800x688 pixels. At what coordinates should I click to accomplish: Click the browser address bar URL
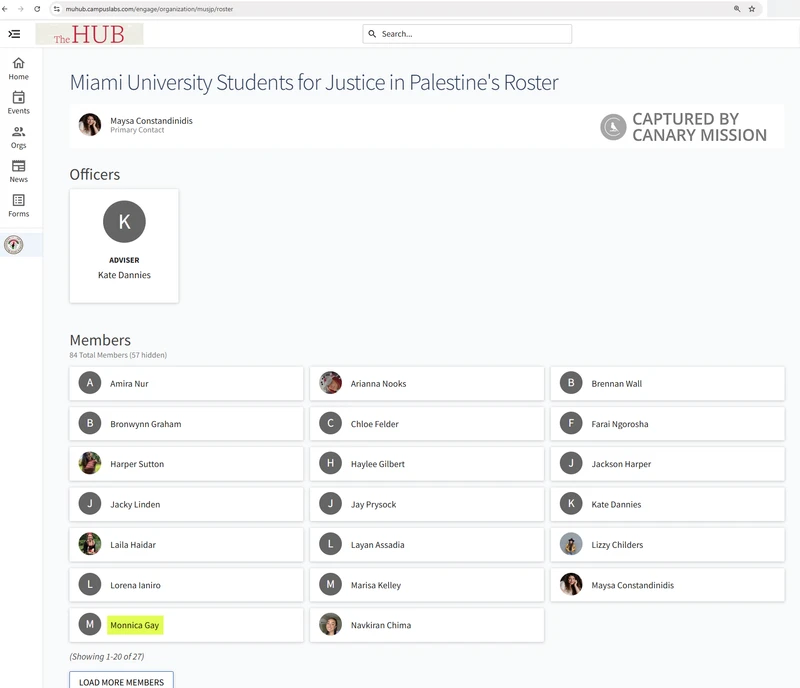click(x=149, y=9)
